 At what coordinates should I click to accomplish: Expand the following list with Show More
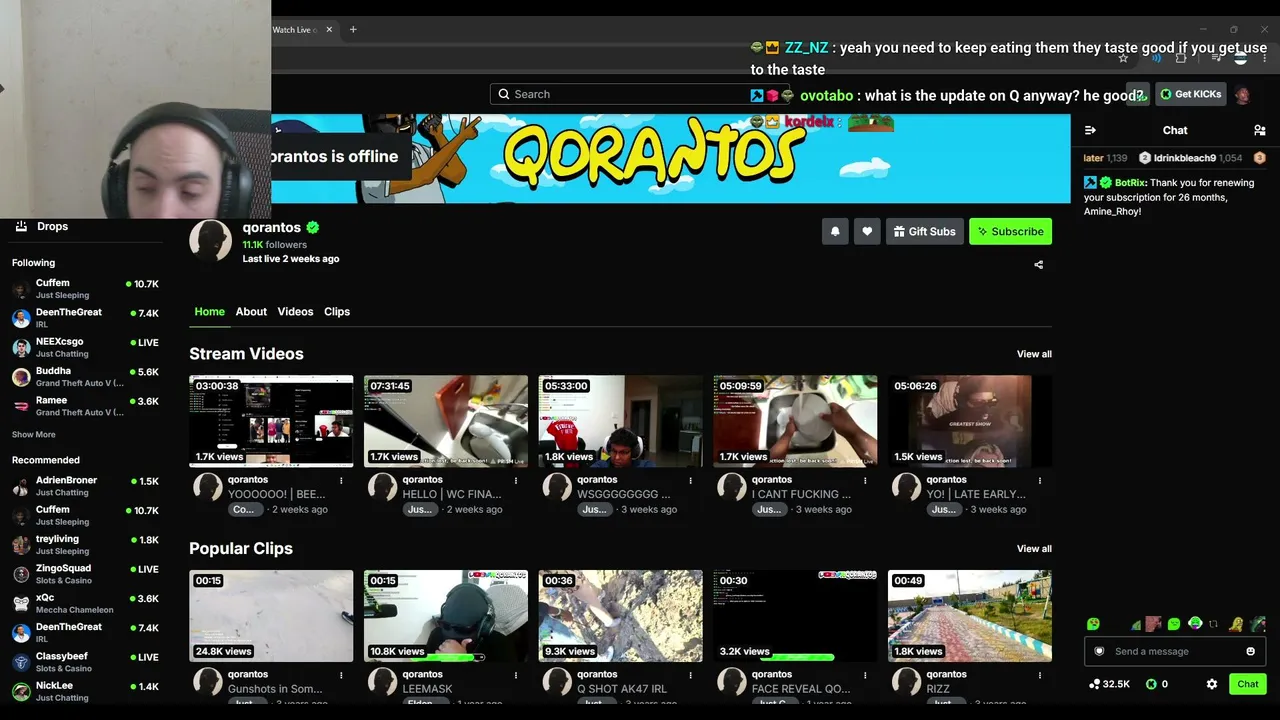(34, 435)
